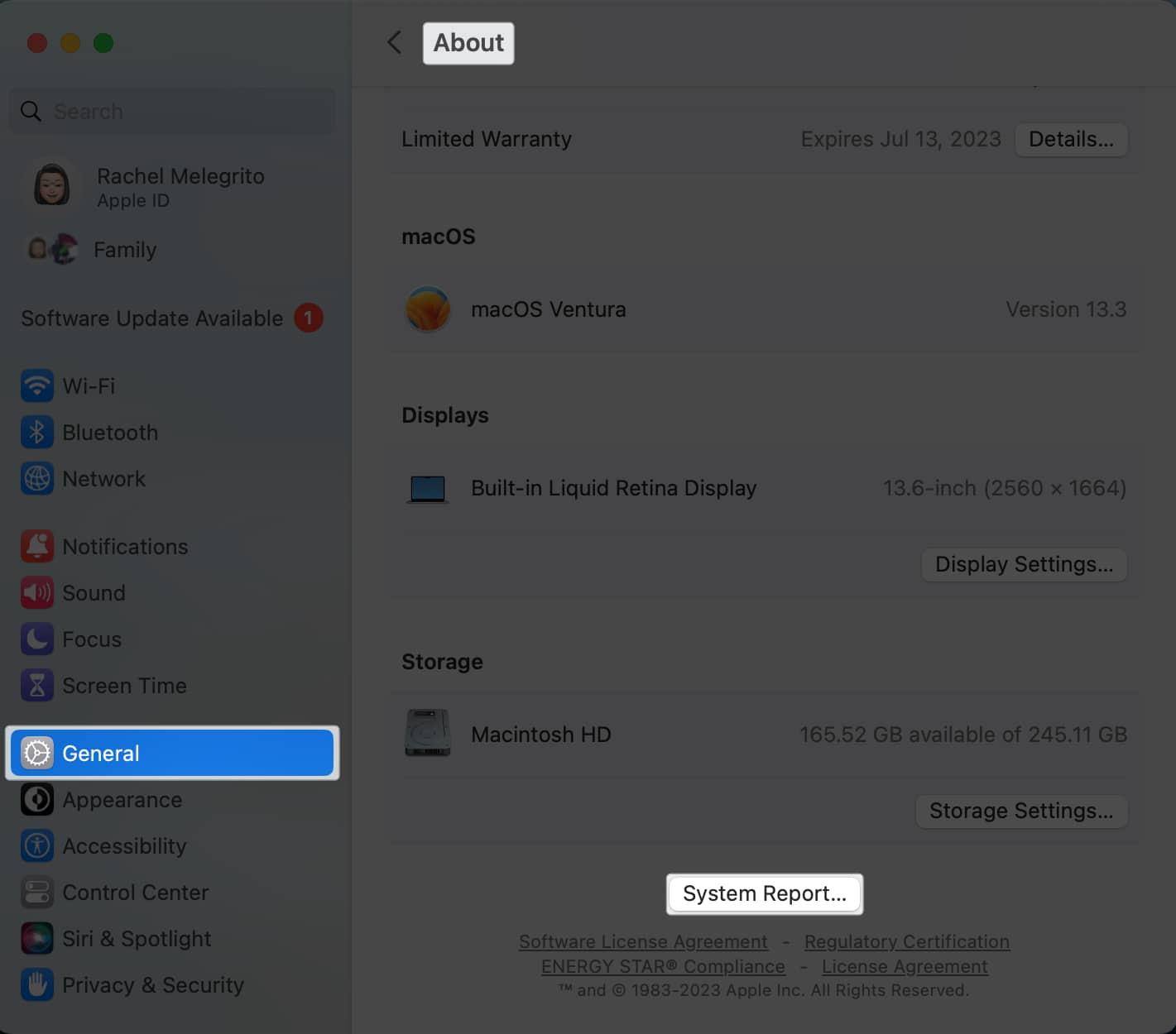Open Software Update Available item
The height and width of the screenshot is (1034, 1176).
pyautogui.click(x=172, y=318)
